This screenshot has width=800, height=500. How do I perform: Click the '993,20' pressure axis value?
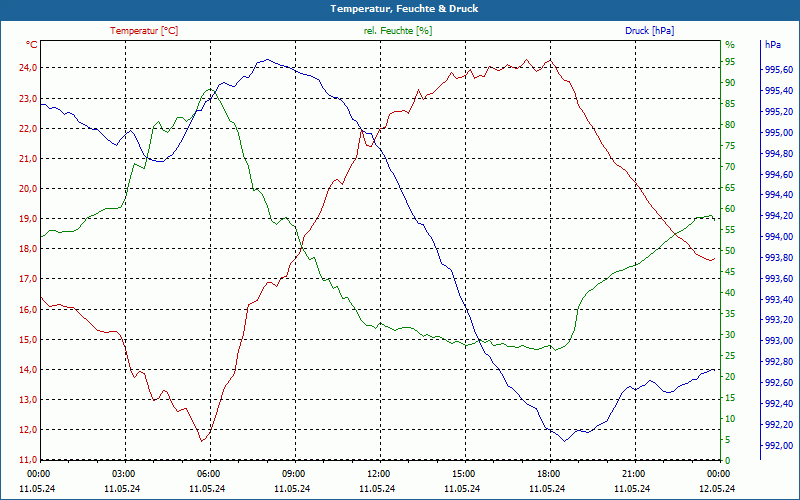point(779,320)
